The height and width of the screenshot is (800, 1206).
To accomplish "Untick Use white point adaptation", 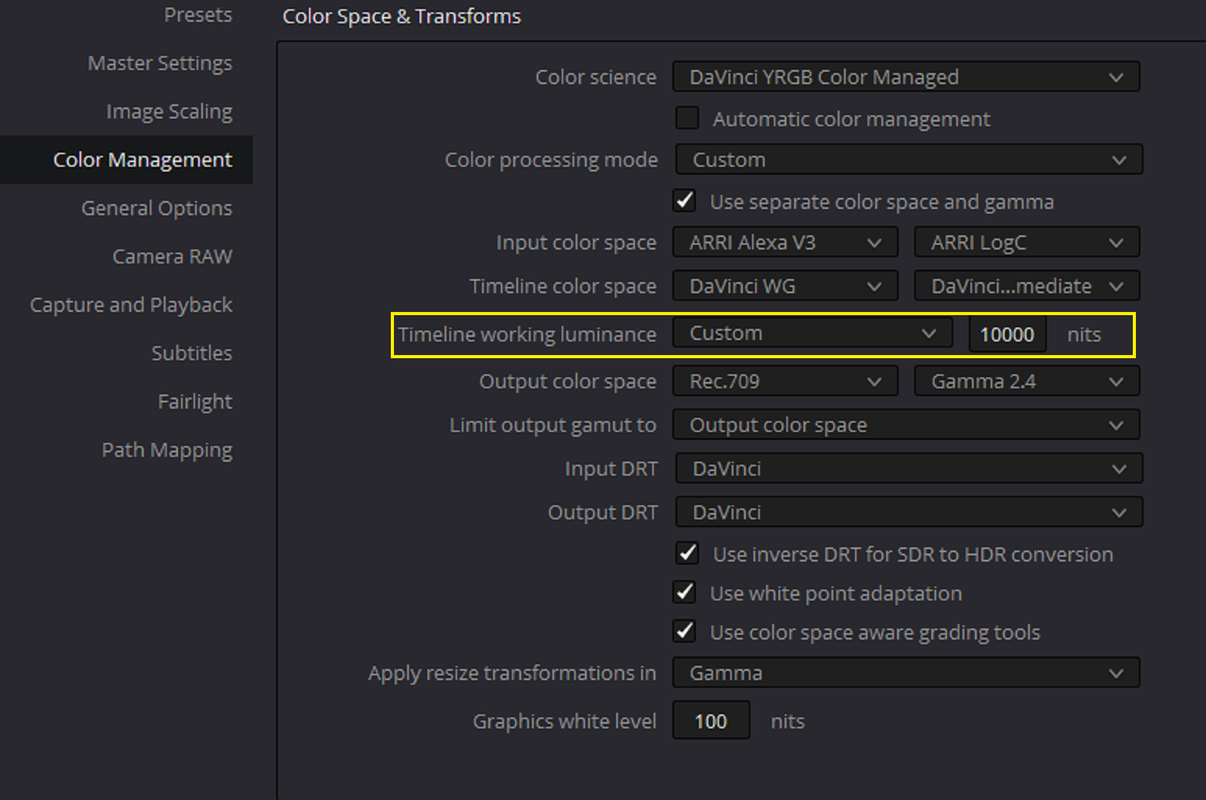I will pyautogui.click(x=685, y=592).
